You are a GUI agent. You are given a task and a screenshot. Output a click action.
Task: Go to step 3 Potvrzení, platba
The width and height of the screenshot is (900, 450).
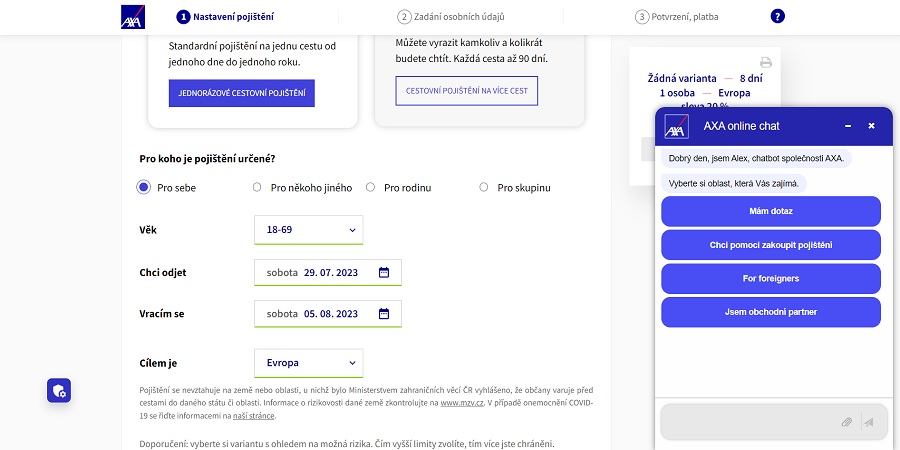677,17
